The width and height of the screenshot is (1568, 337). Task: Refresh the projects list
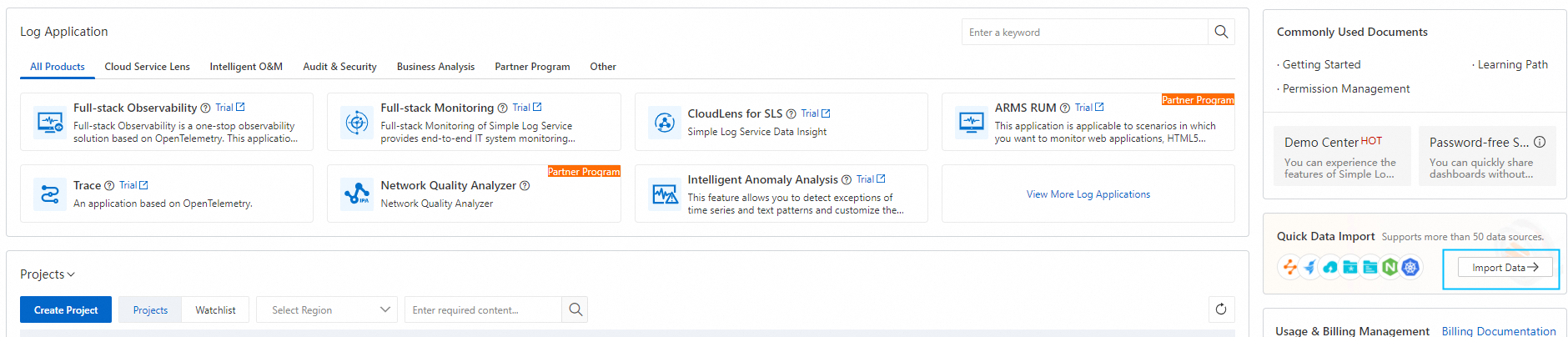click(x=1221, y=309)
